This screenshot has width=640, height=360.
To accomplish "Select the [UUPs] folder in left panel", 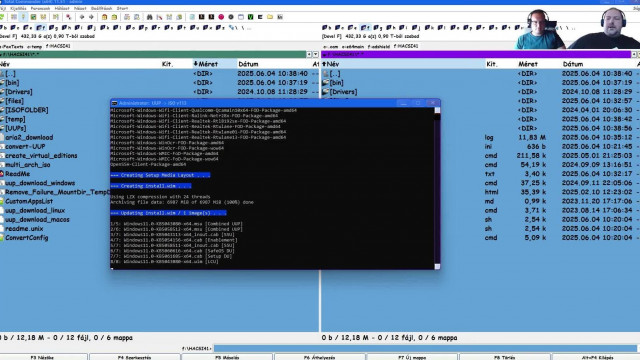I will [16, 128].
